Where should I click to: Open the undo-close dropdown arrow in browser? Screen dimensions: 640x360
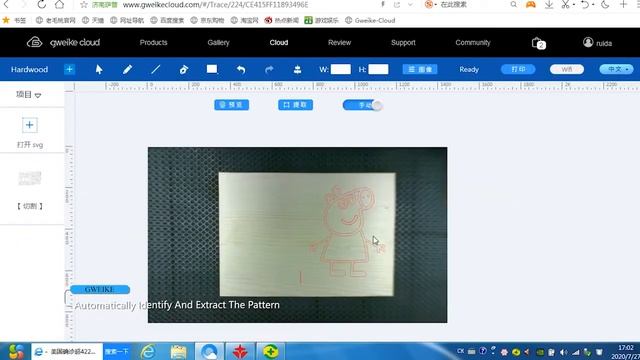pyautogui.click(x=593, y=5)
